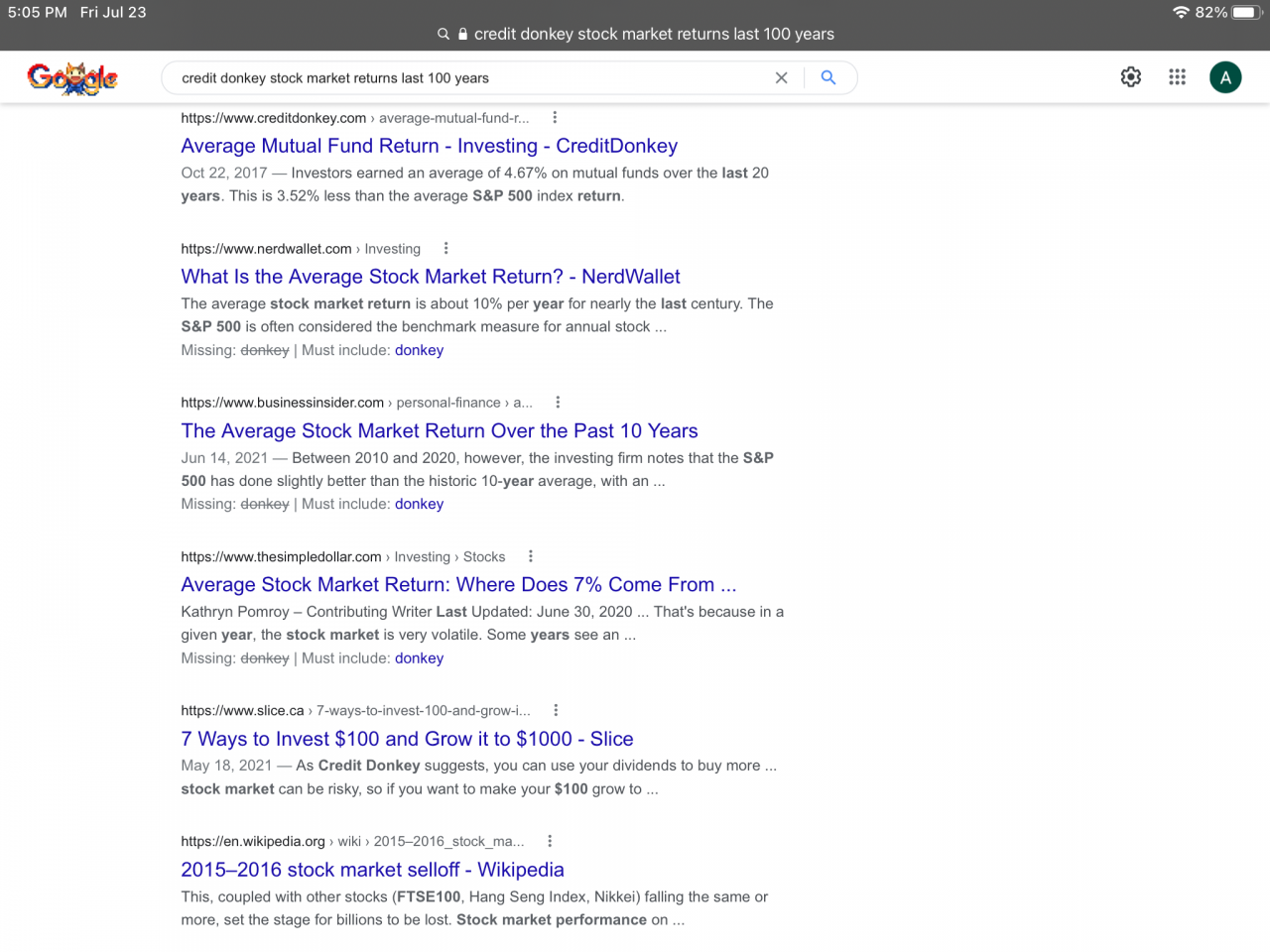Open 'What Is the Average Stock Market Return? - NerdWallet'

(x=431, y=277)
